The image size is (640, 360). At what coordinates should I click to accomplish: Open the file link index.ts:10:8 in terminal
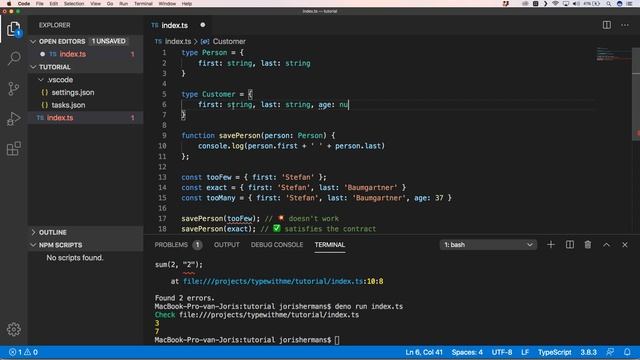(x=283, y=281)
